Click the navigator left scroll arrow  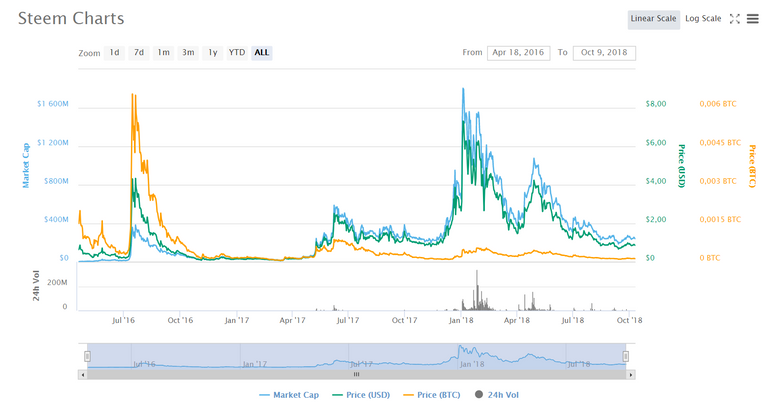84,374
